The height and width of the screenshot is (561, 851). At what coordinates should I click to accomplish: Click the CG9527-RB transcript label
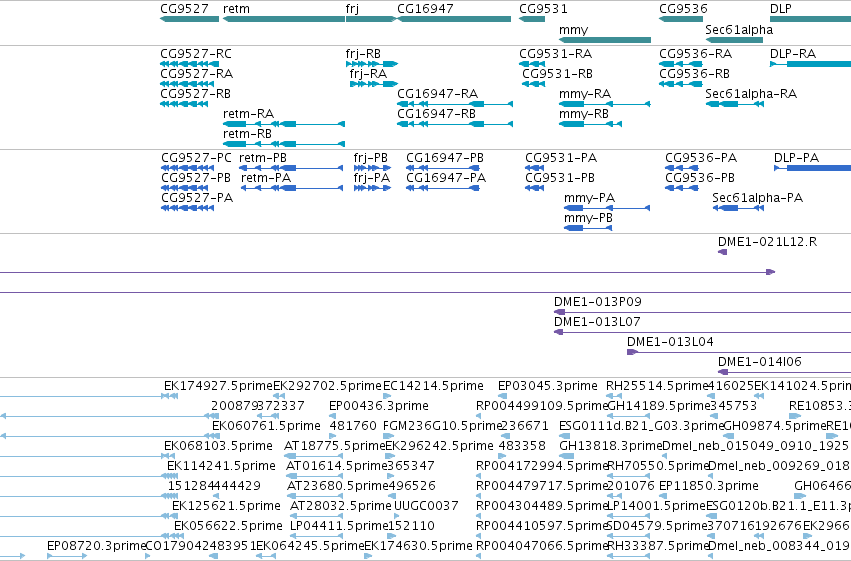[x=195, y=94]
